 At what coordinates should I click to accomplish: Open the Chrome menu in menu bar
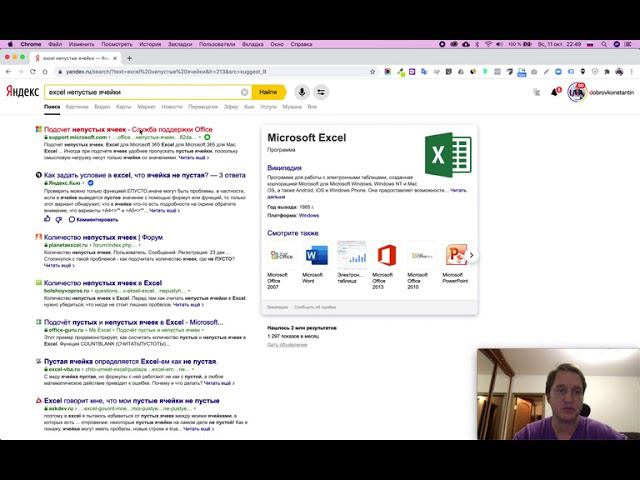pos(31,44)
